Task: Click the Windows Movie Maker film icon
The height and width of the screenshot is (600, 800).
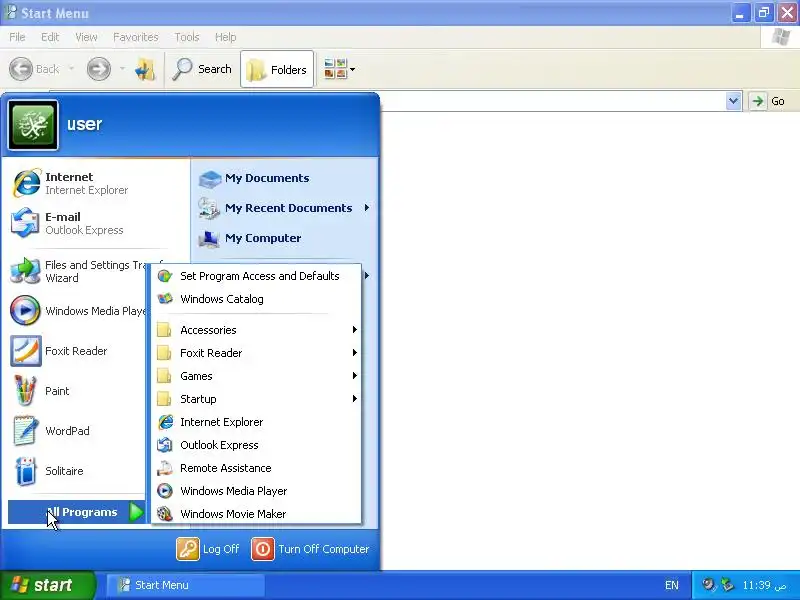Action: 165,514
